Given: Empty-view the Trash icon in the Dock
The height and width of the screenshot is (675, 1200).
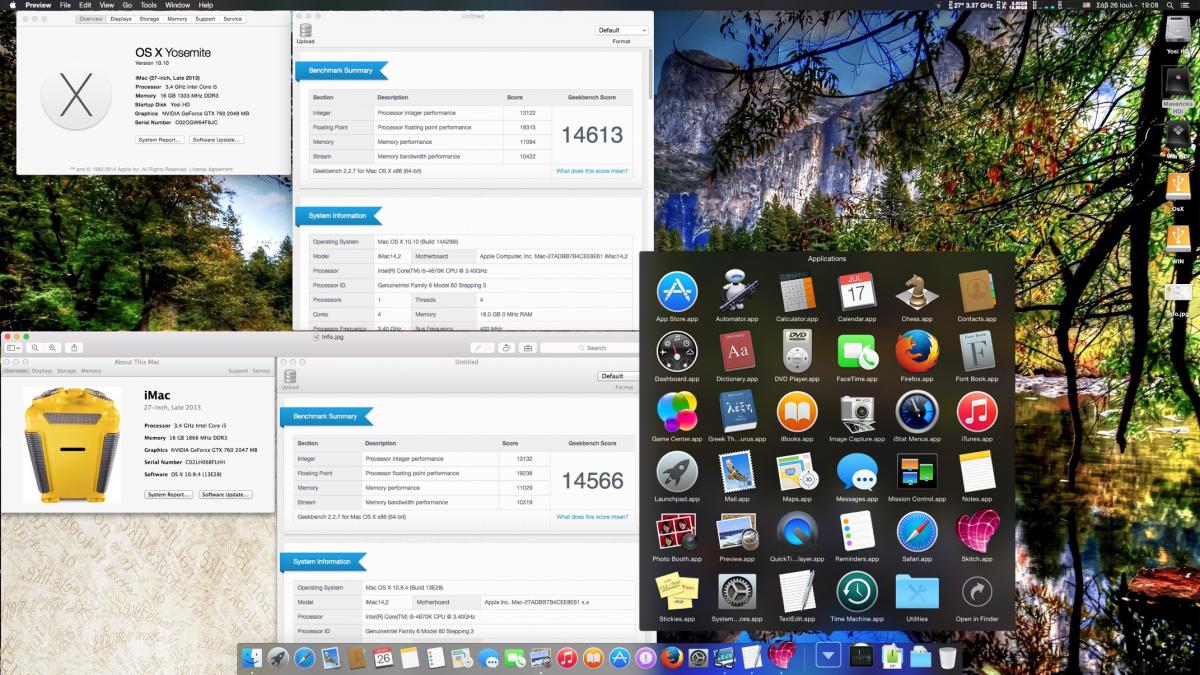Looking at the screenshot, I should (x=948, y=657).
